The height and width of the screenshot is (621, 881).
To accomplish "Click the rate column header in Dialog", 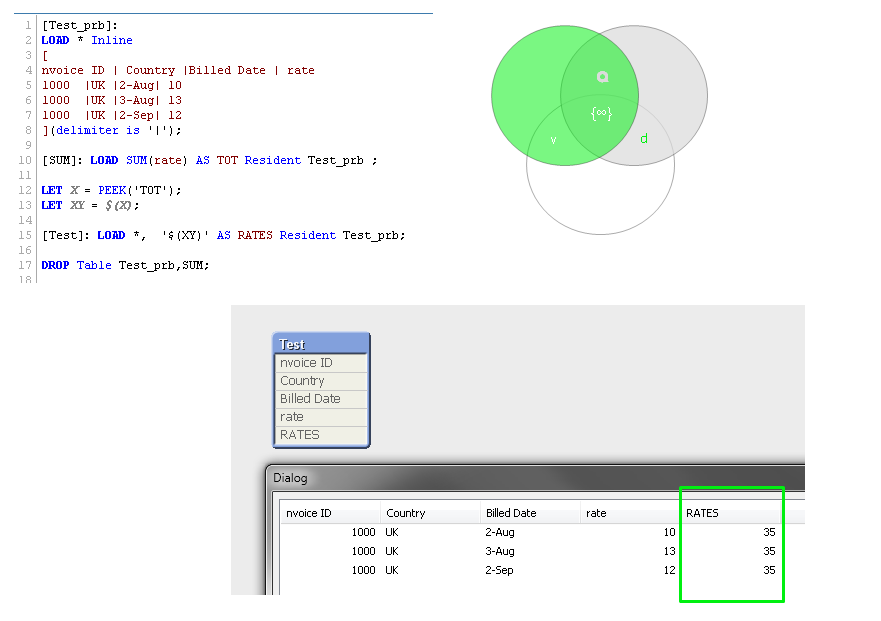I will pyautogui.click(x=597, y=513).
